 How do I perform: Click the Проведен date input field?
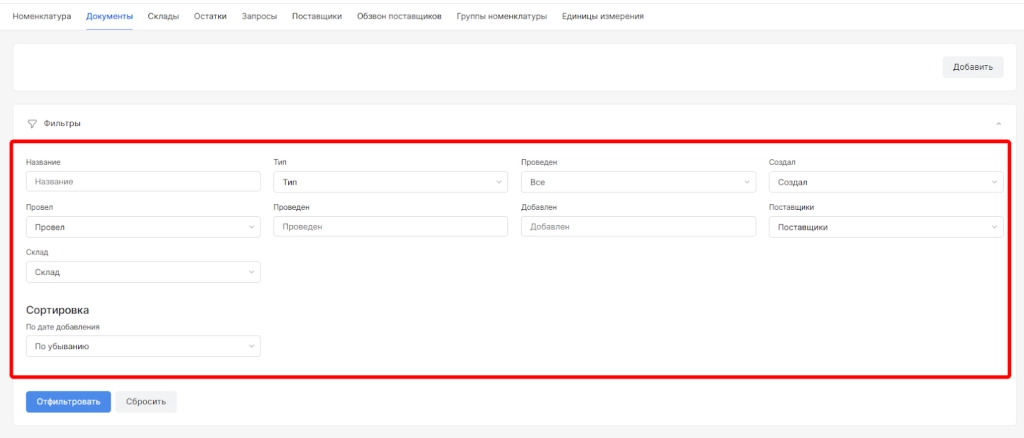click(x=390, y=227)
